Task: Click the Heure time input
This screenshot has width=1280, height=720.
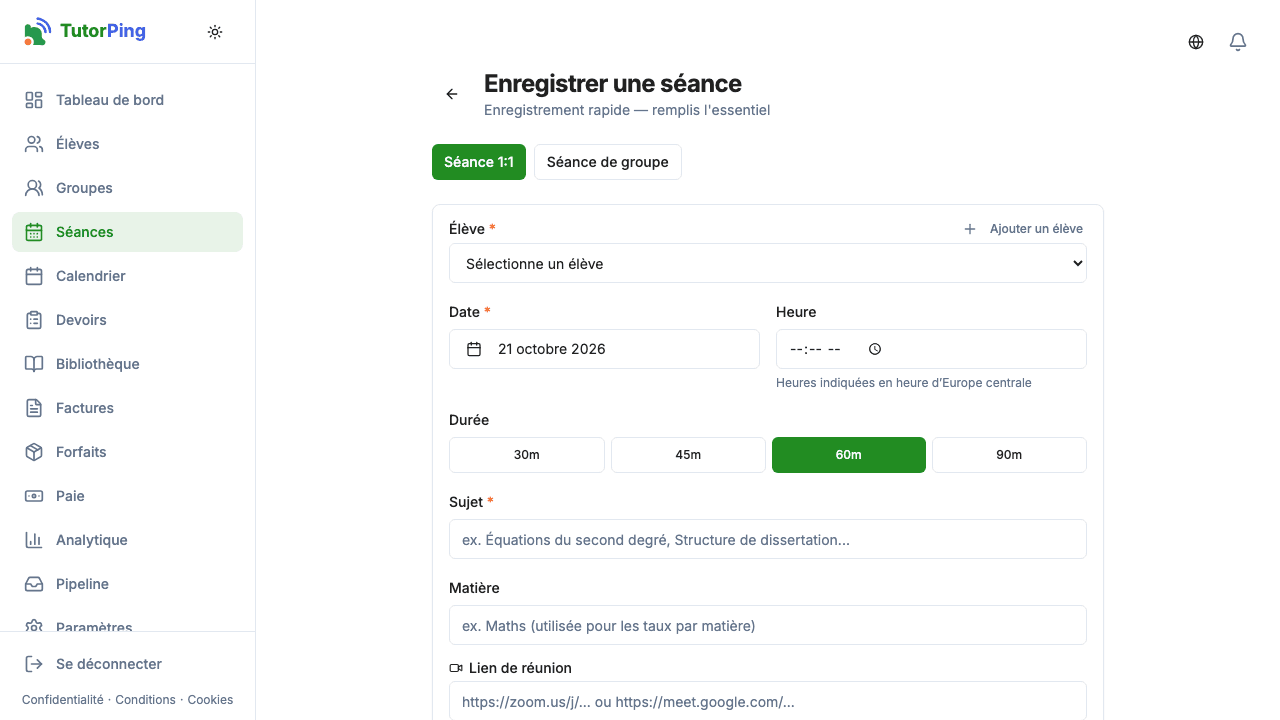Action: (931, 349)
